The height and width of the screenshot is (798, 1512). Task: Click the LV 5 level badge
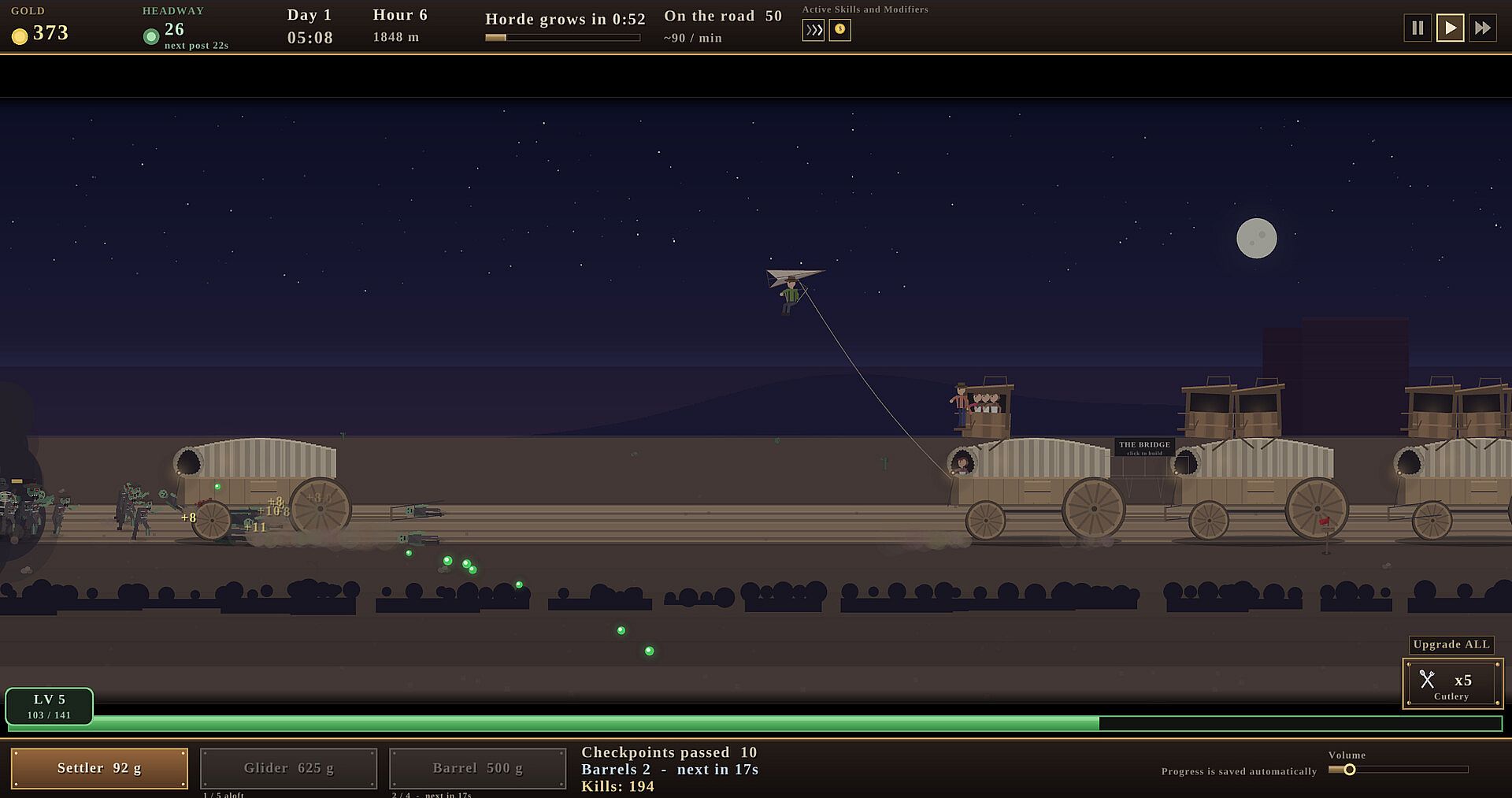pos(50,706)
